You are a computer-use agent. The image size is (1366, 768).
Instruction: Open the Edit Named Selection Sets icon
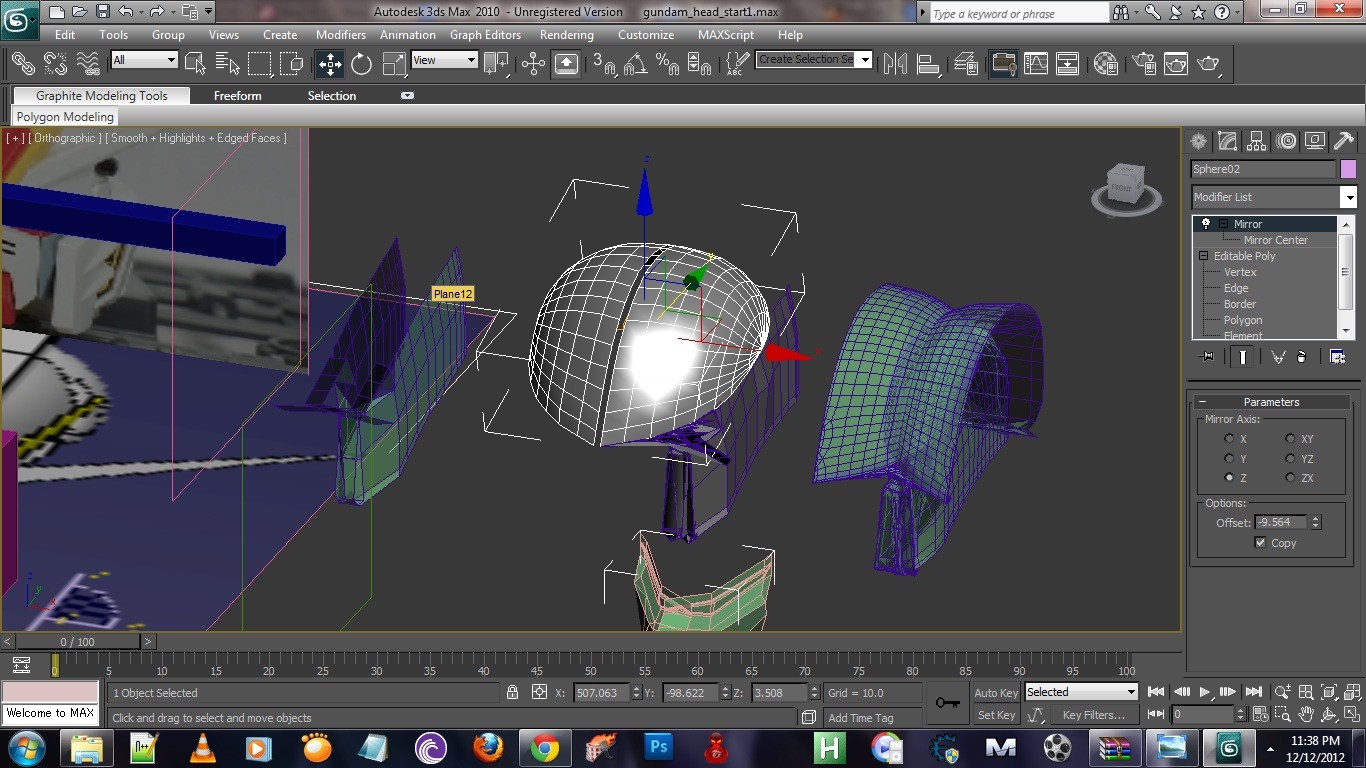(x=737, y=64)
